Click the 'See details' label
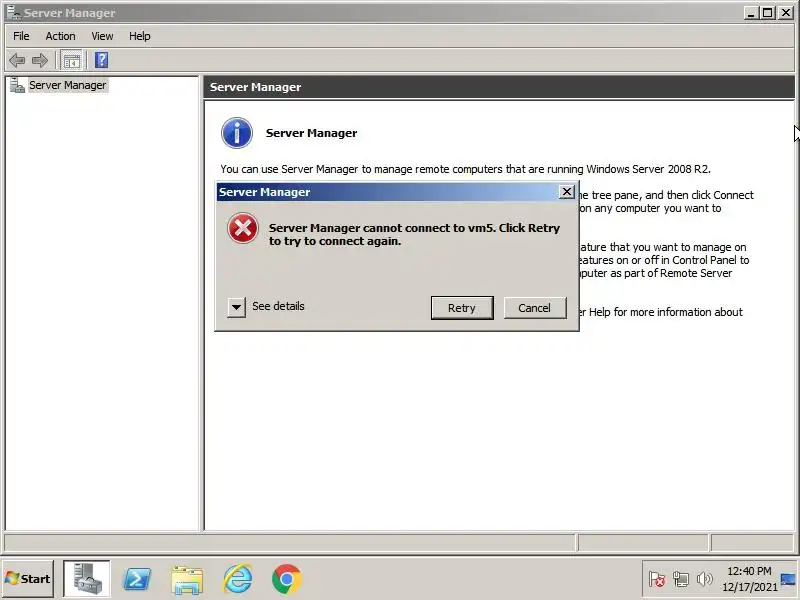 pos(278,306)
